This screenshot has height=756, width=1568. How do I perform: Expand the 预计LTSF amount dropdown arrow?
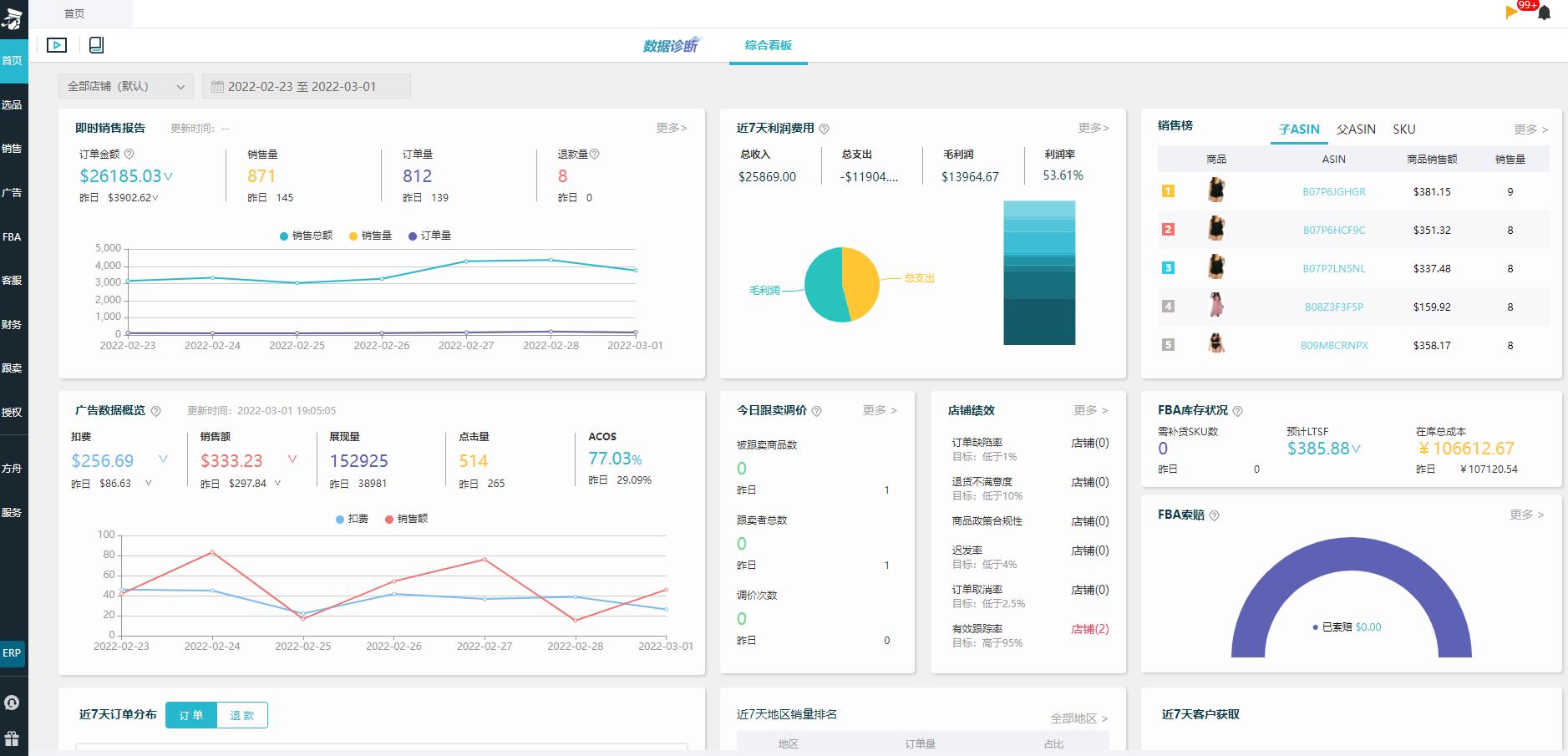pos(1356,449)
